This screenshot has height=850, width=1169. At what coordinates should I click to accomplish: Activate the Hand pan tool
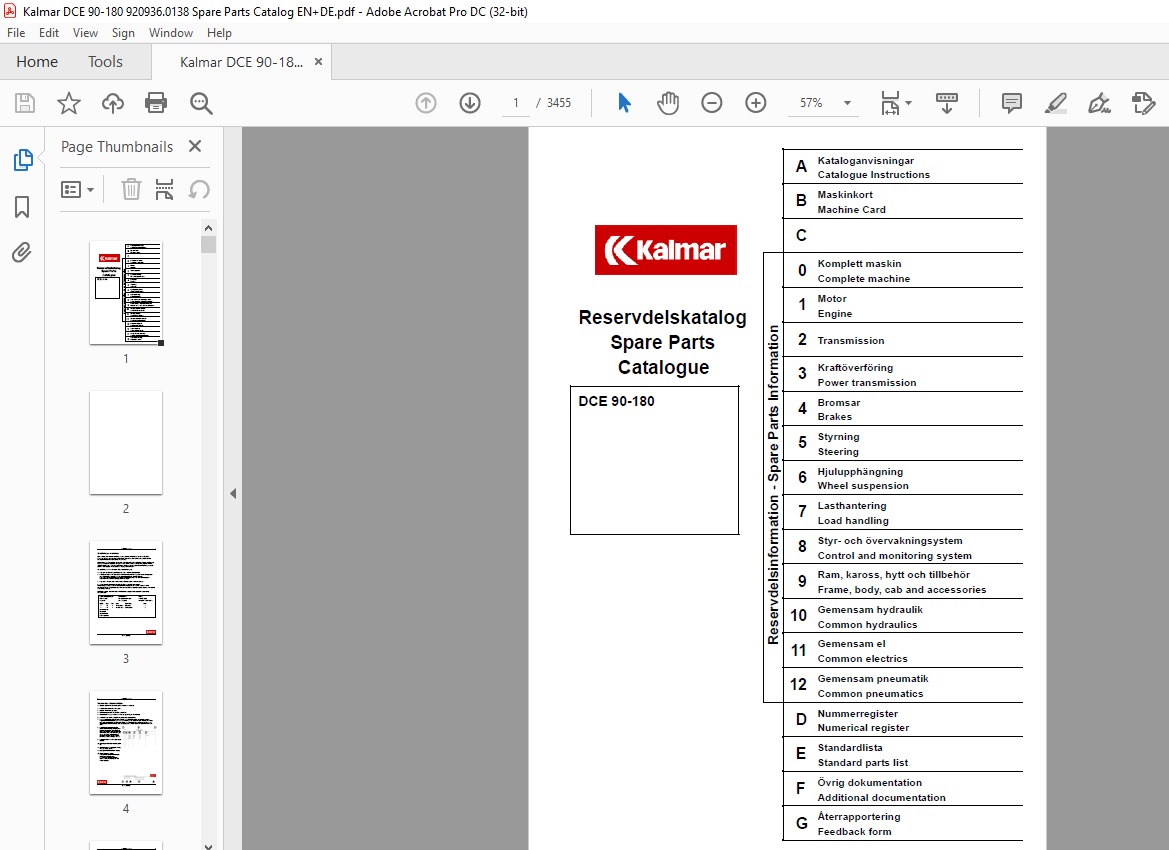point(668,103)
